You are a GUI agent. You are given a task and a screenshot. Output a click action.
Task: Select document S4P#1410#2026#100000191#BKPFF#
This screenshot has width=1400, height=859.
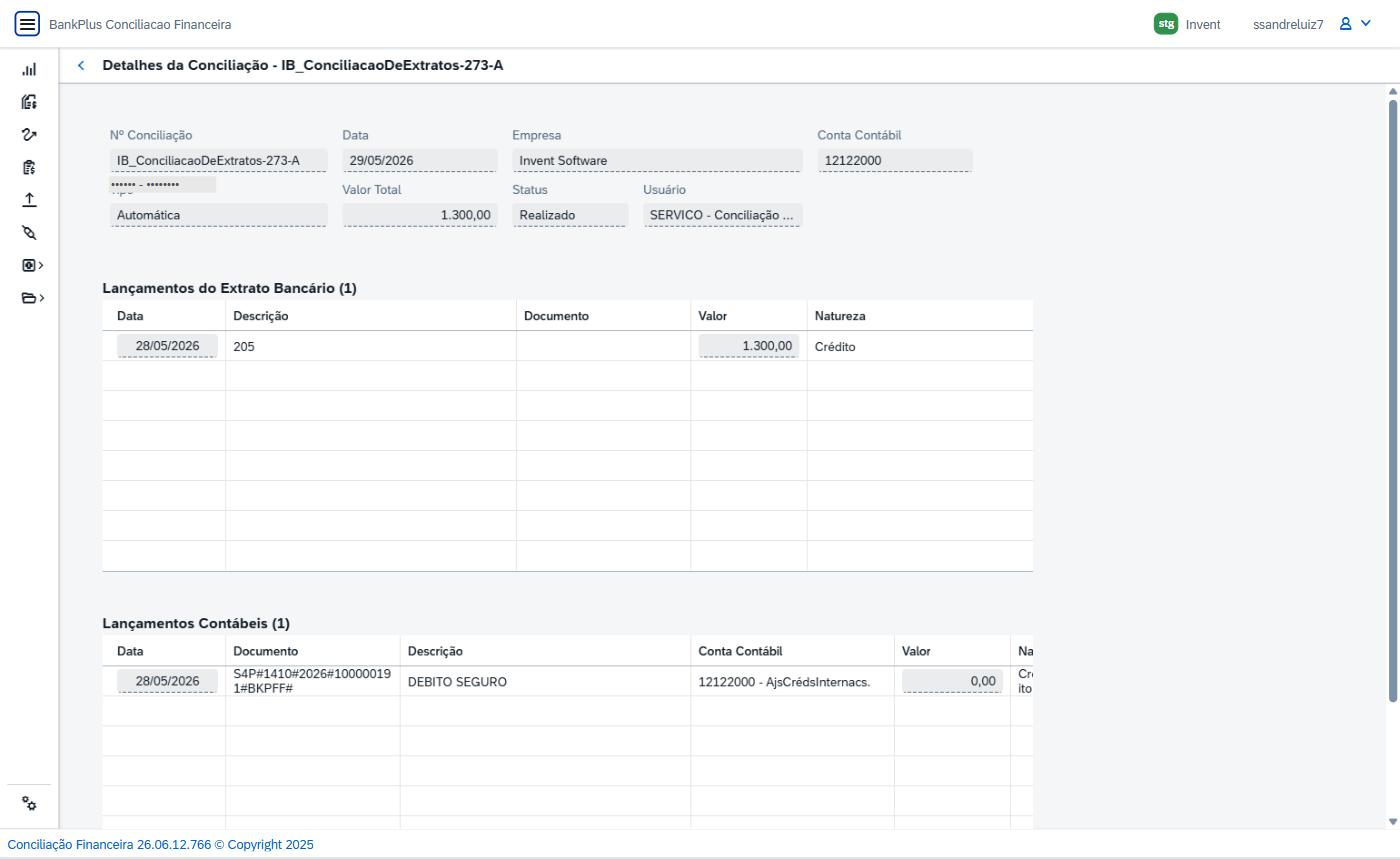(312, 681)
